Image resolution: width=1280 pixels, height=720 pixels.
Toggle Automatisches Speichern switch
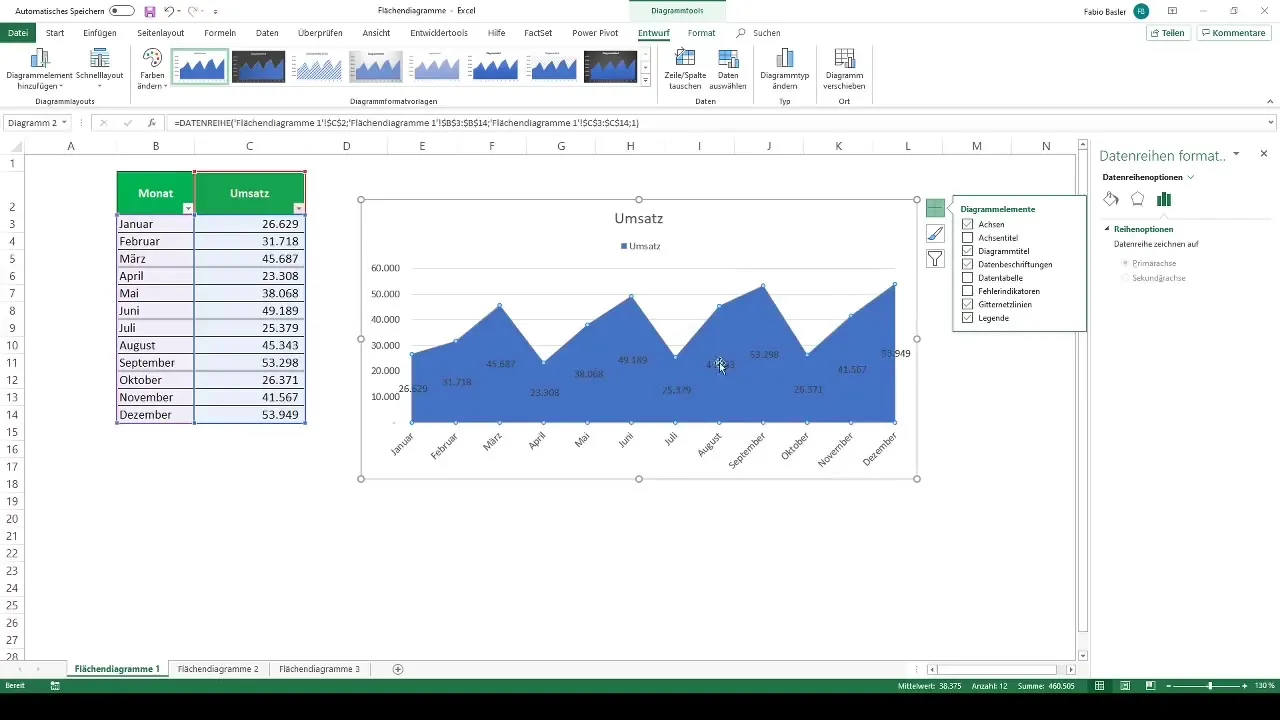[x=122, y=11]
